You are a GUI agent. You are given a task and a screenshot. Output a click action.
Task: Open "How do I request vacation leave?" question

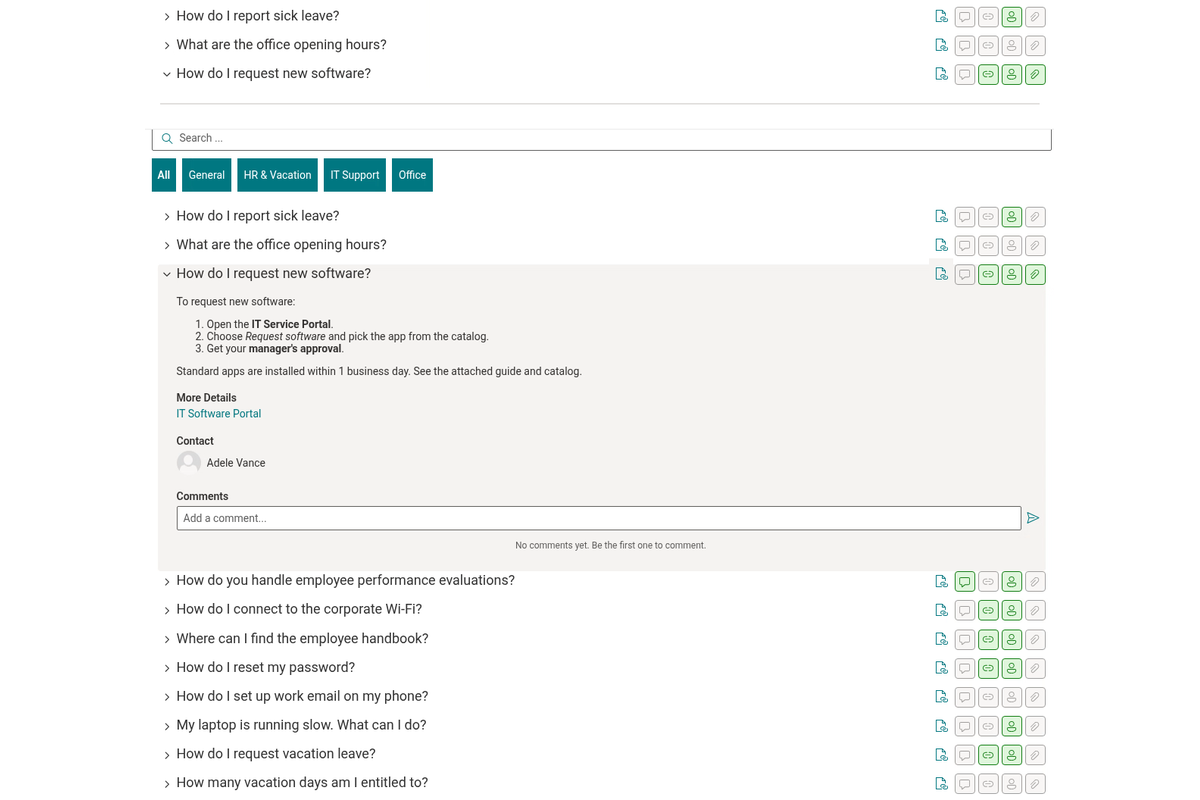276,754
